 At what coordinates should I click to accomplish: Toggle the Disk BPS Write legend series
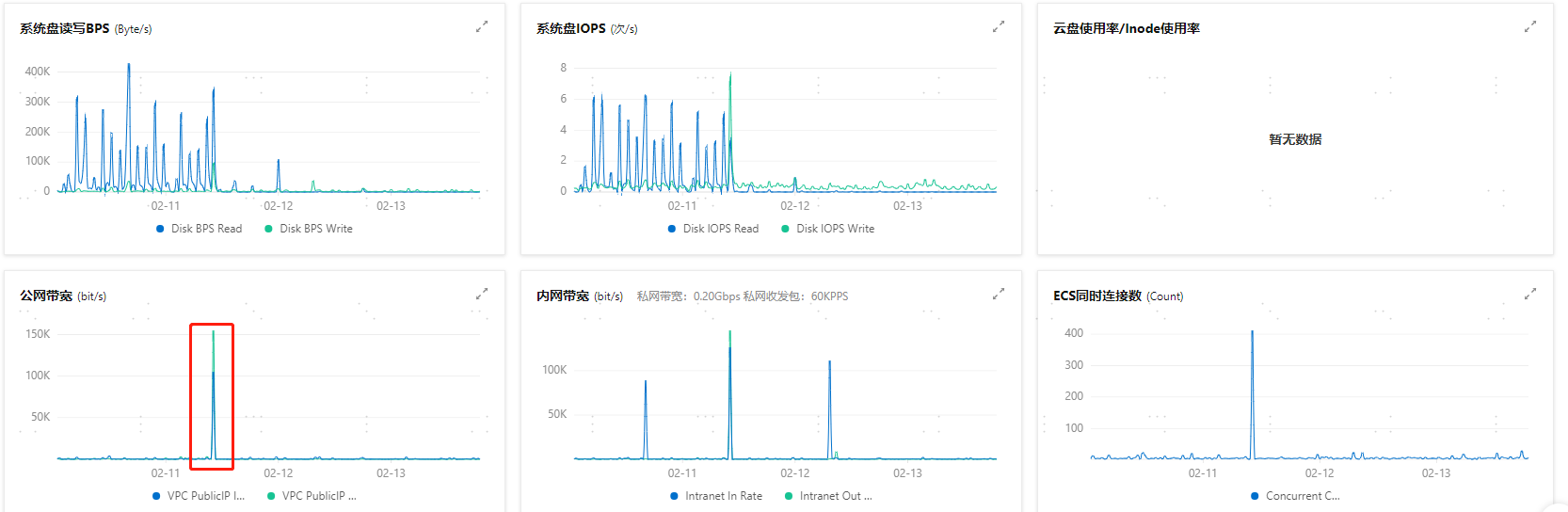point(309,229)
